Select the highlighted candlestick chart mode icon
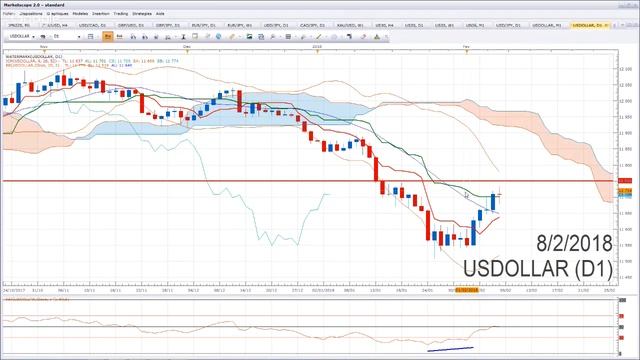 pos(108,37)
